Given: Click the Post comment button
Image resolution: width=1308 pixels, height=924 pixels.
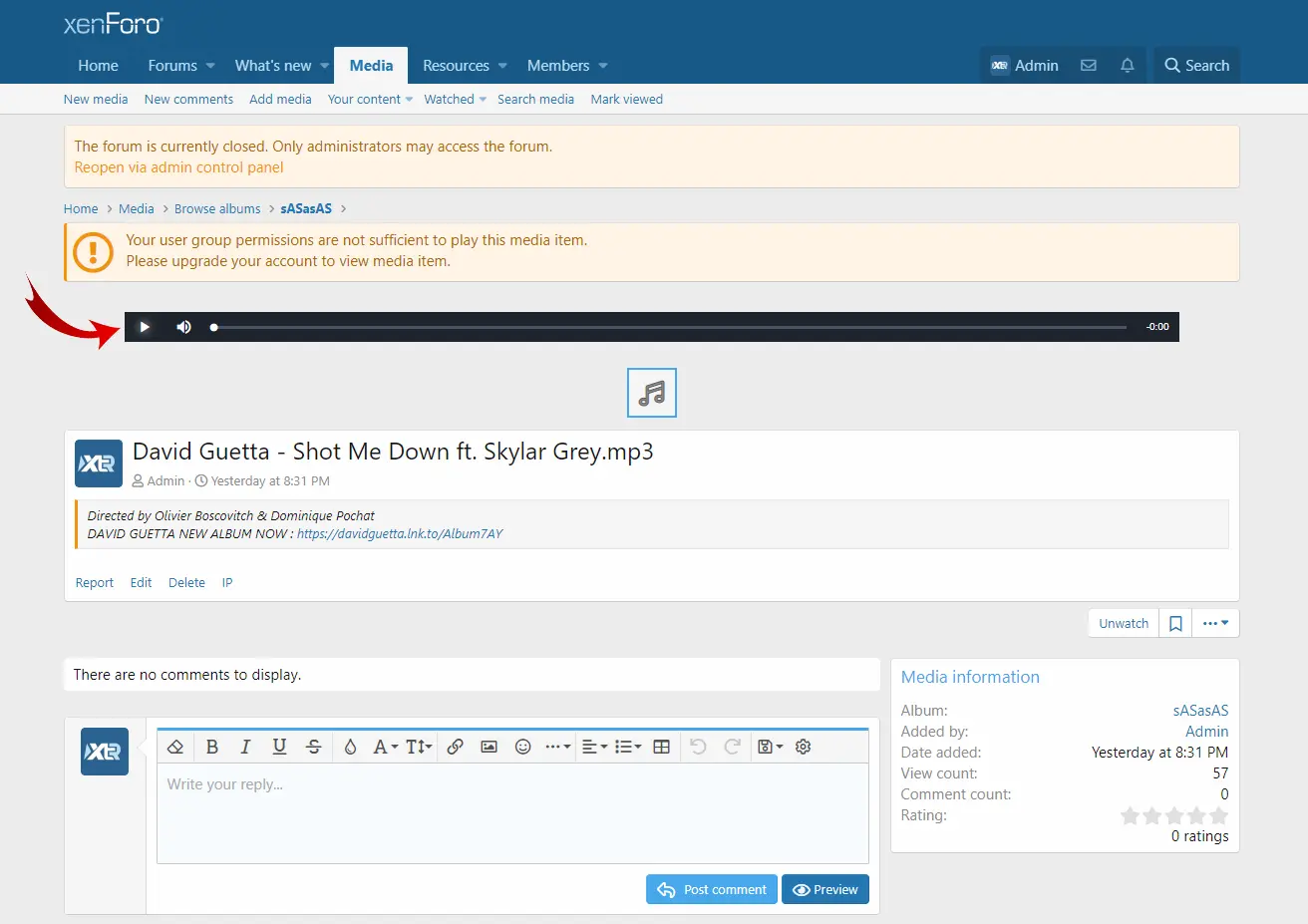Looking at the screenshot, I should tap(712, 890).
